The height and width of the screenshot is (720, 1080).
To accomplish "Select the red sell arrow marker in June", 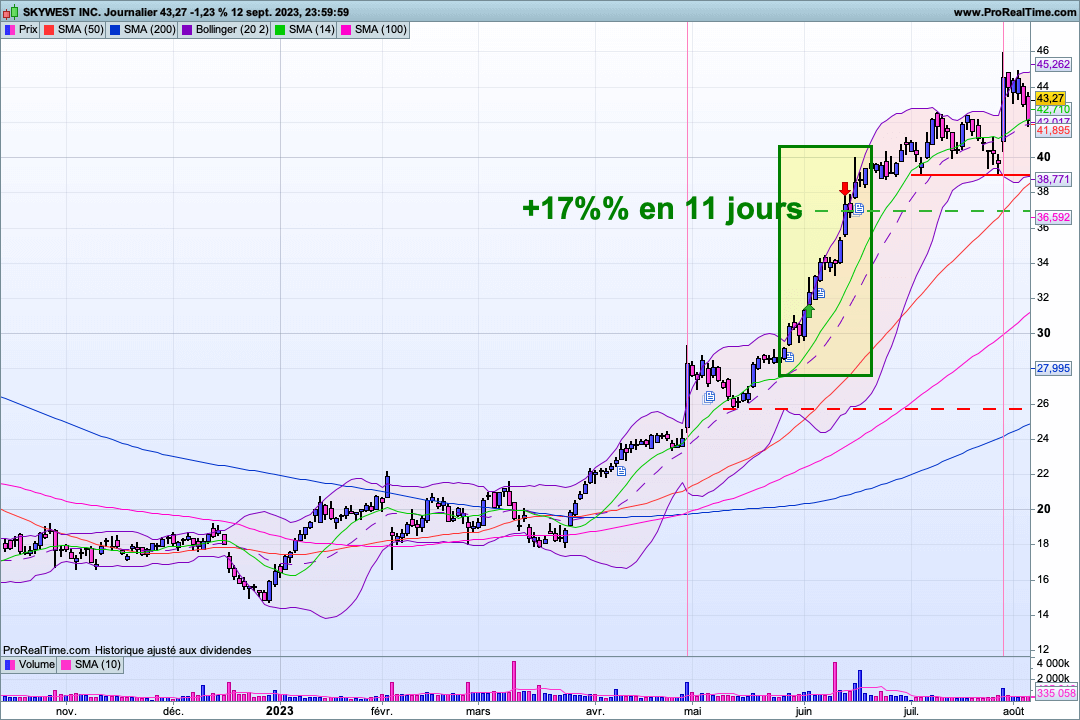I will point(845,189).
